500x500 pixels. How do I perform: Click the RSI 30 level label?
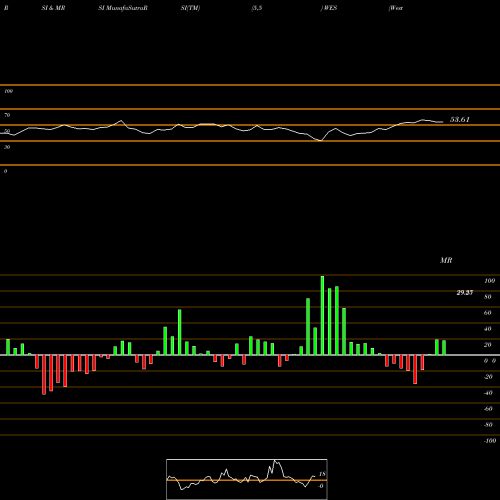(x=7, y=147)
